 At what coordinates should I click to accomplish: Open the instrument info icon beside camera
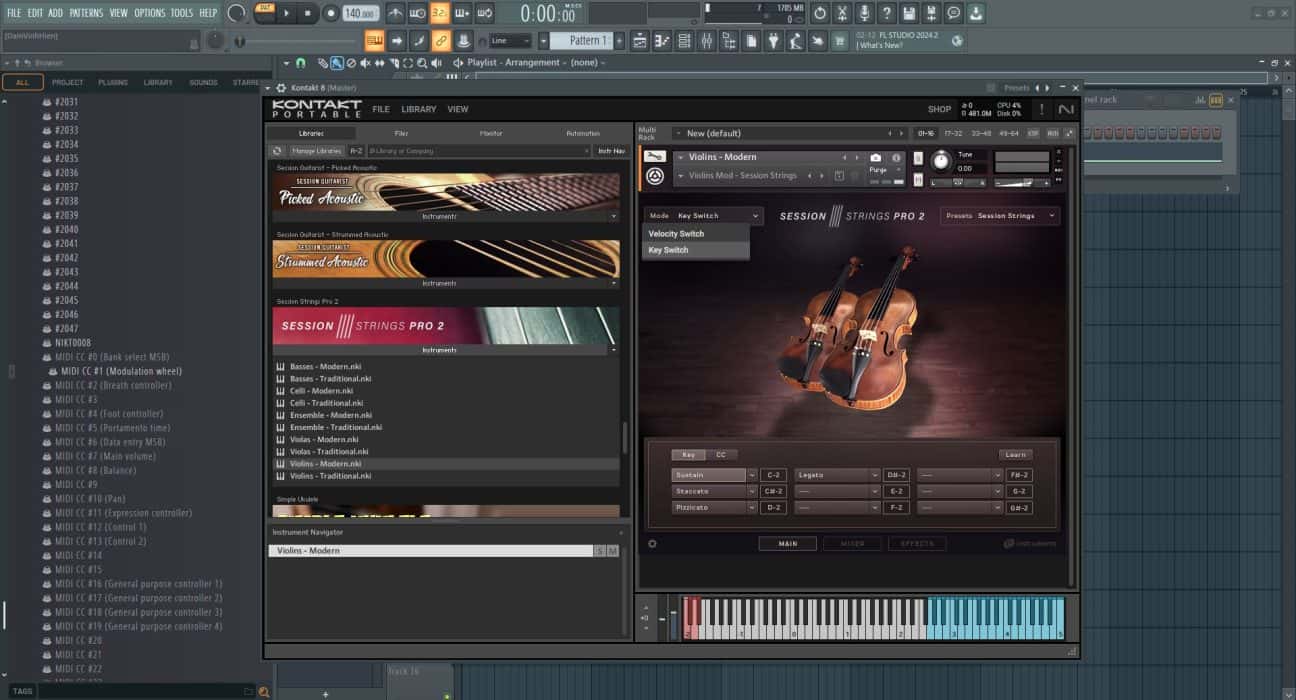point(896,158)
